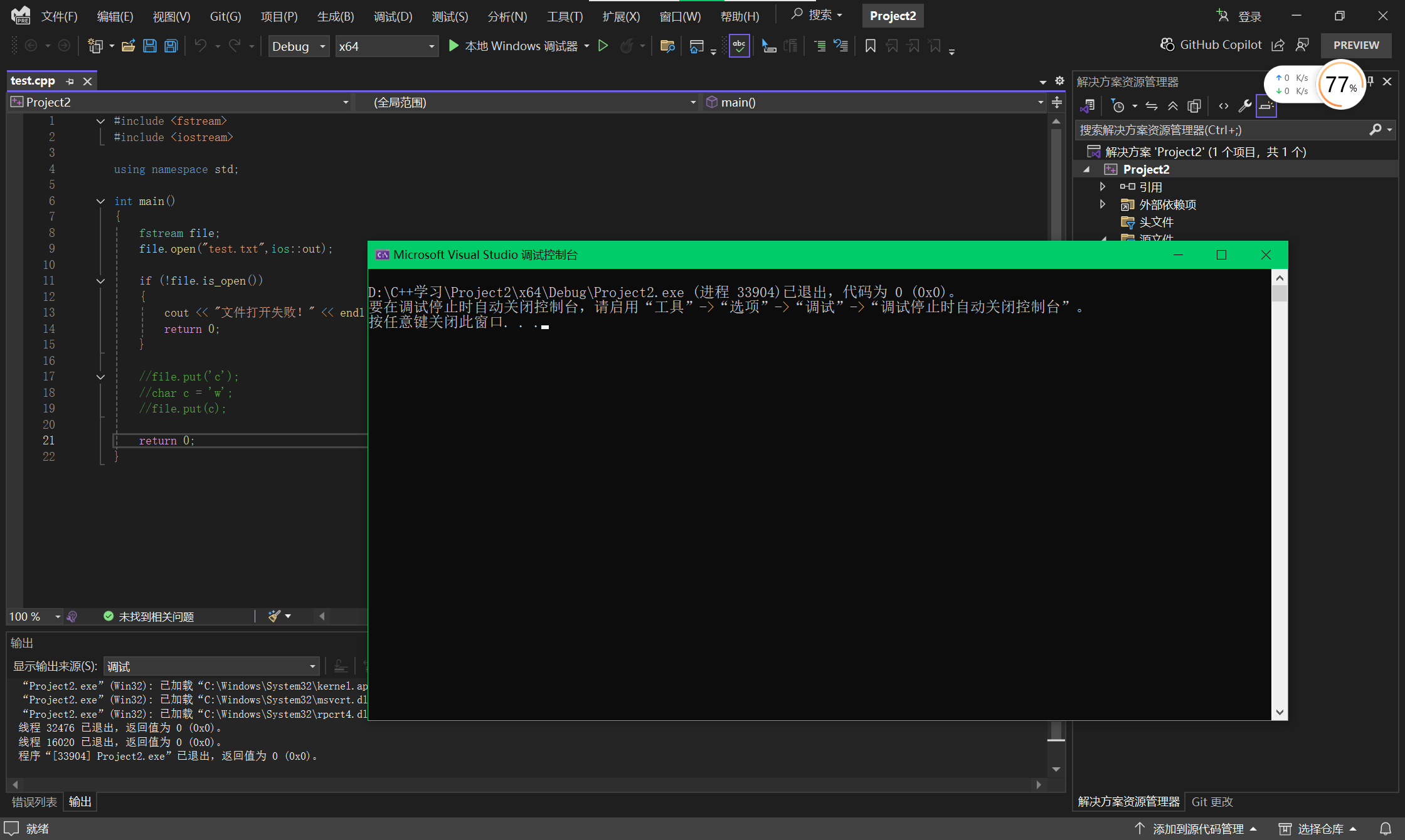Open the Debug configuration dropdown

click(299, 46)
